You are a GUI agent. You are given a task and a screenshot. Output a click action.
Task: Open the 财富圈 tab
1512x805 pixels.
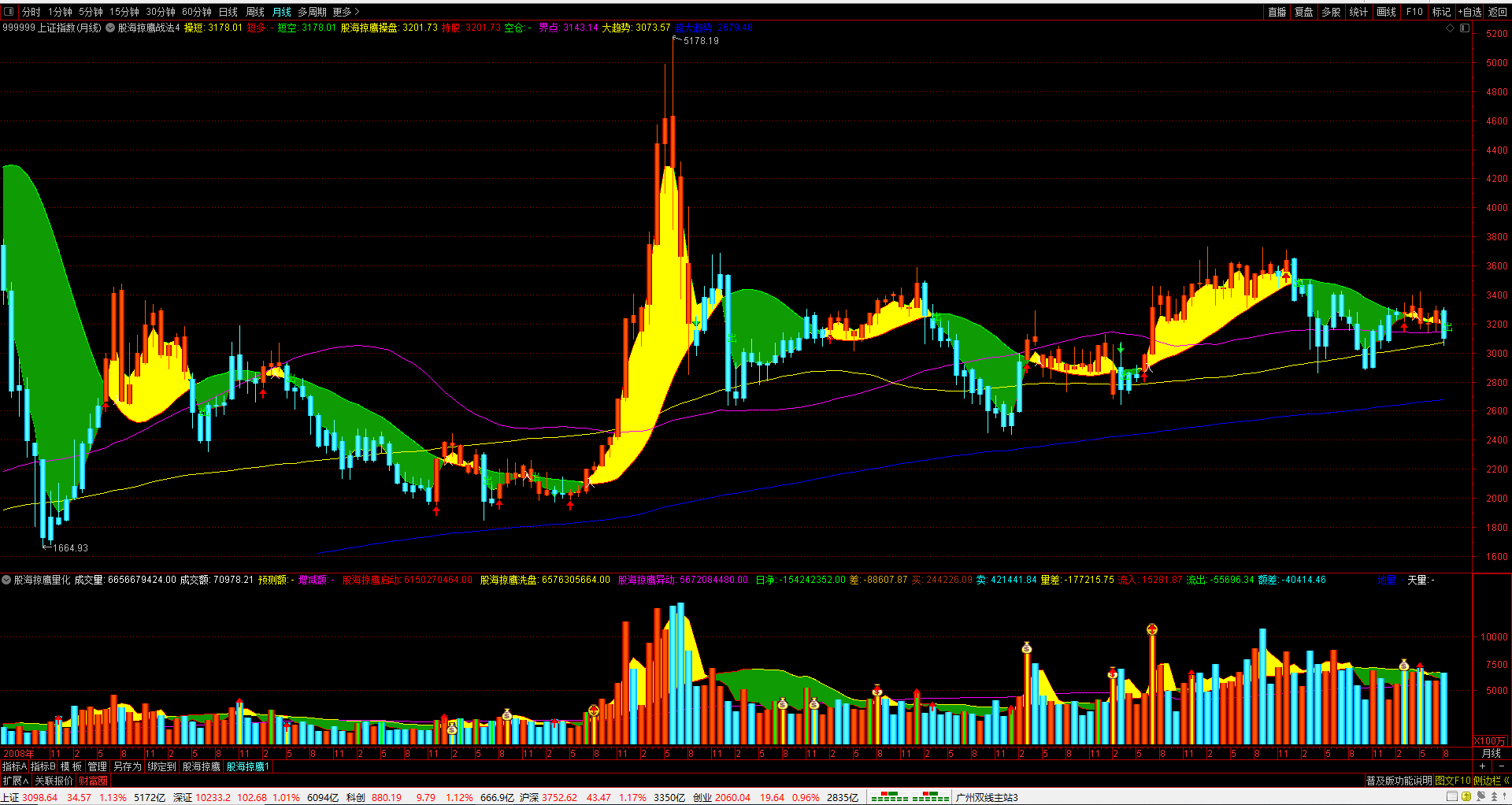coord(93,781)
